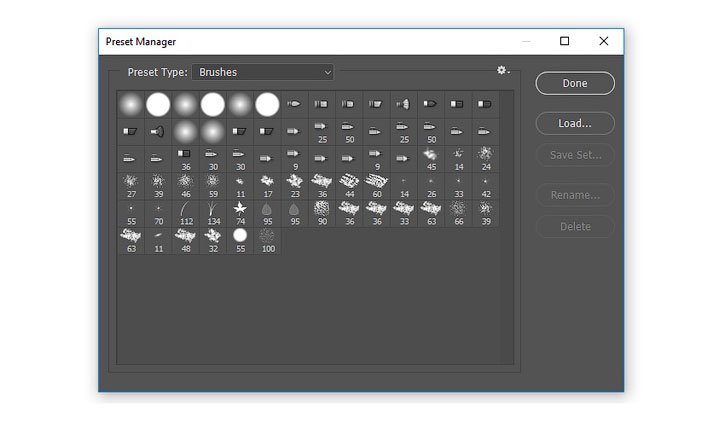Select the first soft round brush thumbnail
The width and height of the screenshot is (725, 435).
pos(131,104)
